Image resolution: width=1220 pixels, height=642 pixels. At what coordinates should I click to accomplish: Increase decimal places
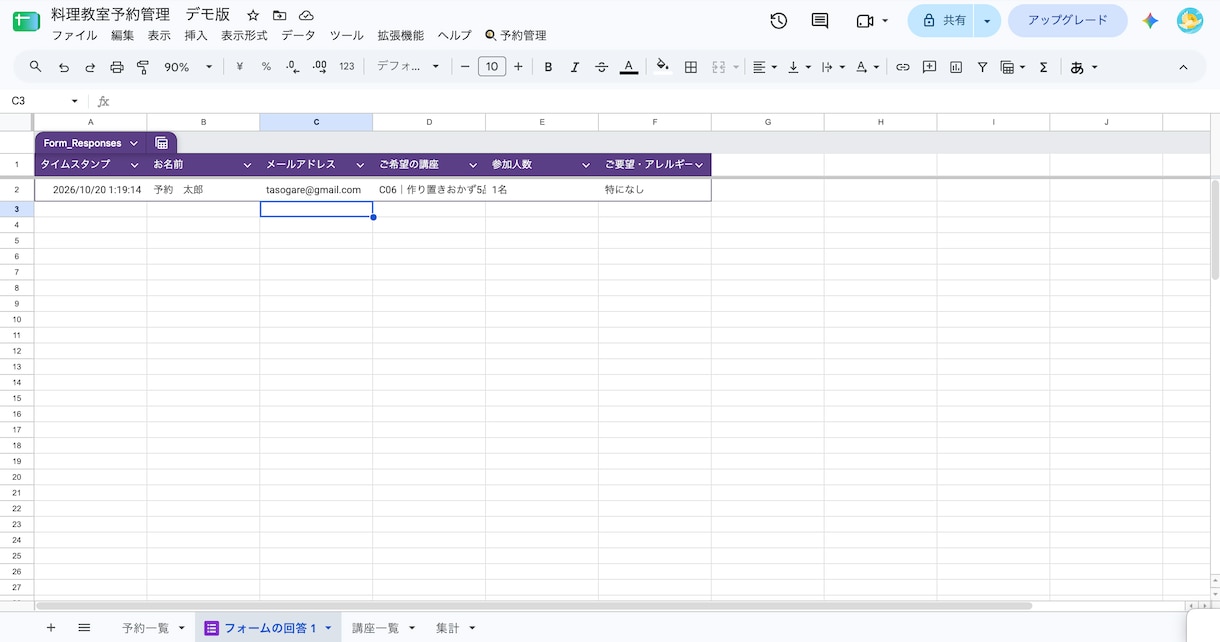tap(320, 67)
